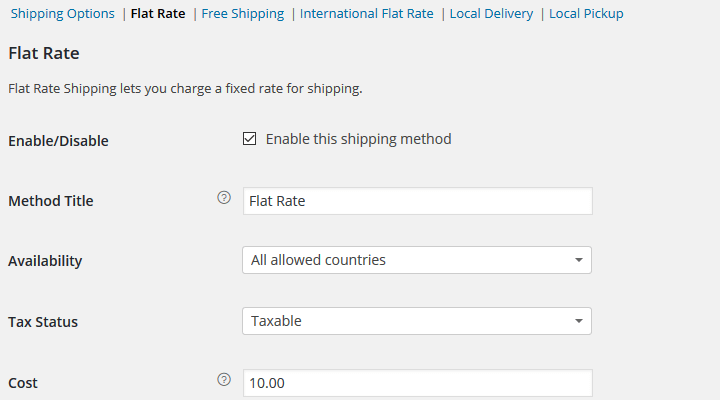Click the active Flat Rate tab link
Screen dimensions: 720x400
tap(158, 14)
